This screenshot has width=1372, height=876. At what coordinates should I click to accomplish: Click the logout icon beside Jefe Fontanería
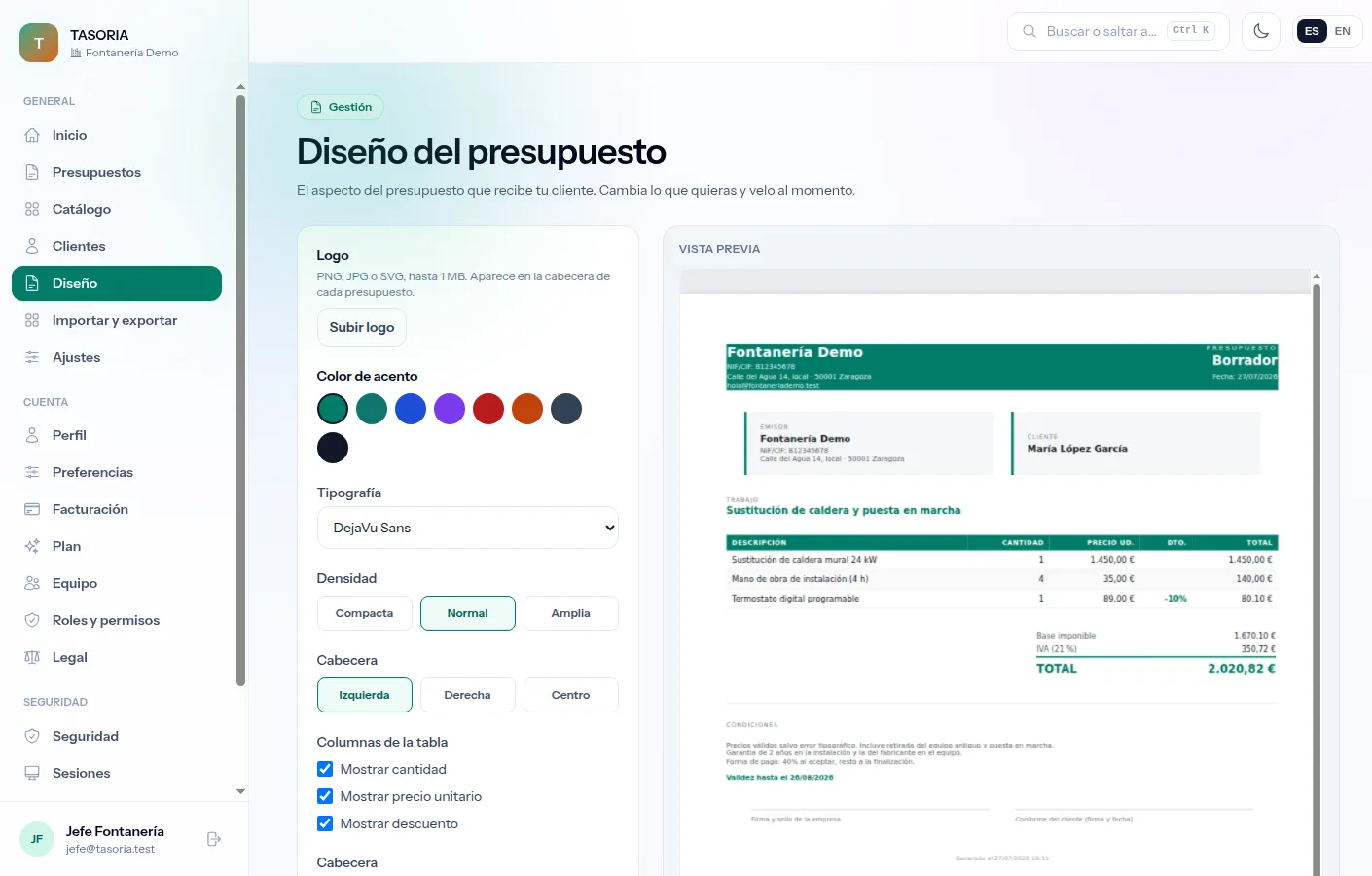pyautogui.click(x=214, y=839)
